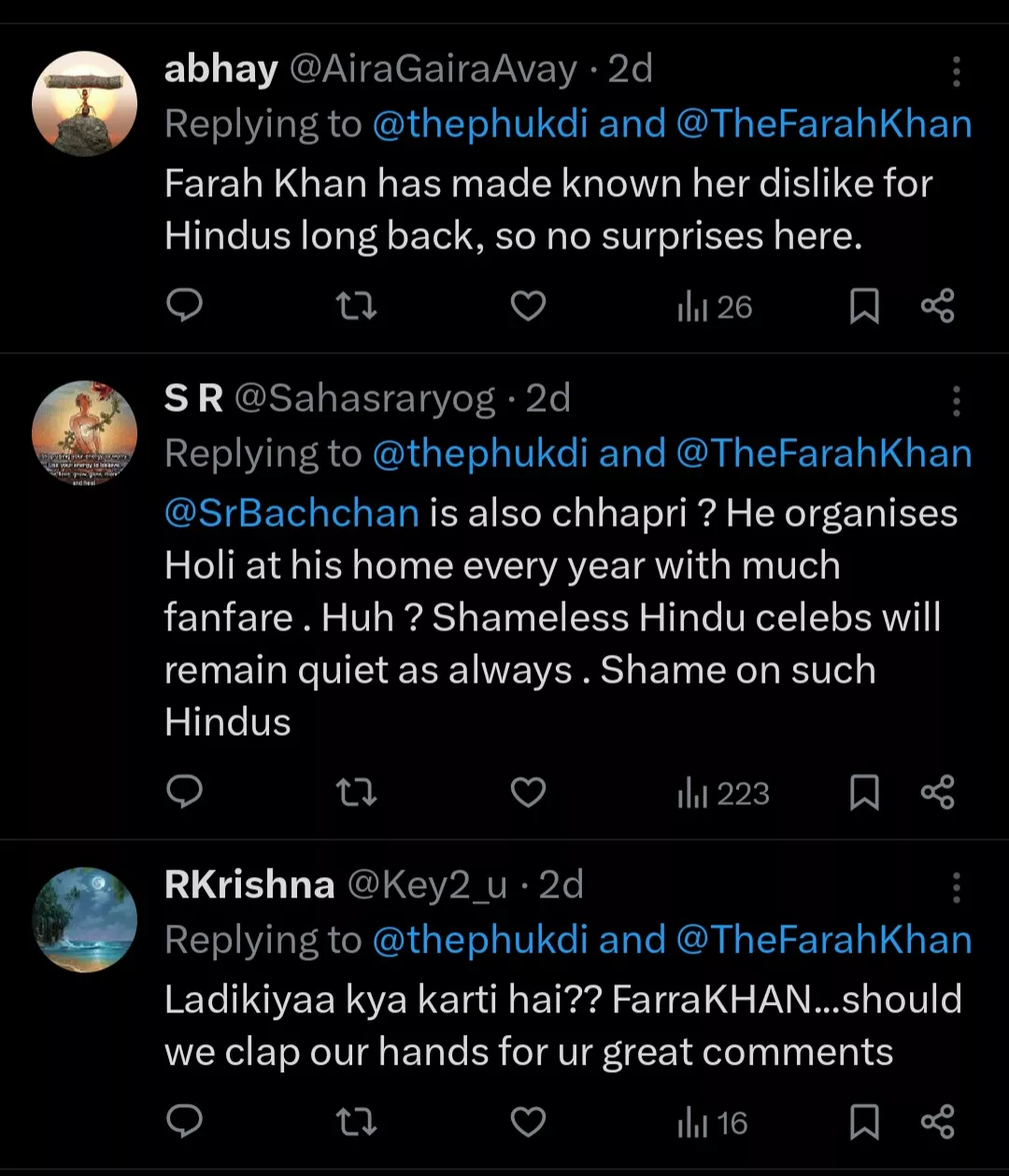Screen dimensions: 1009x1176
Task: Bookmark S R's tweet
Action: coord(864,793)
